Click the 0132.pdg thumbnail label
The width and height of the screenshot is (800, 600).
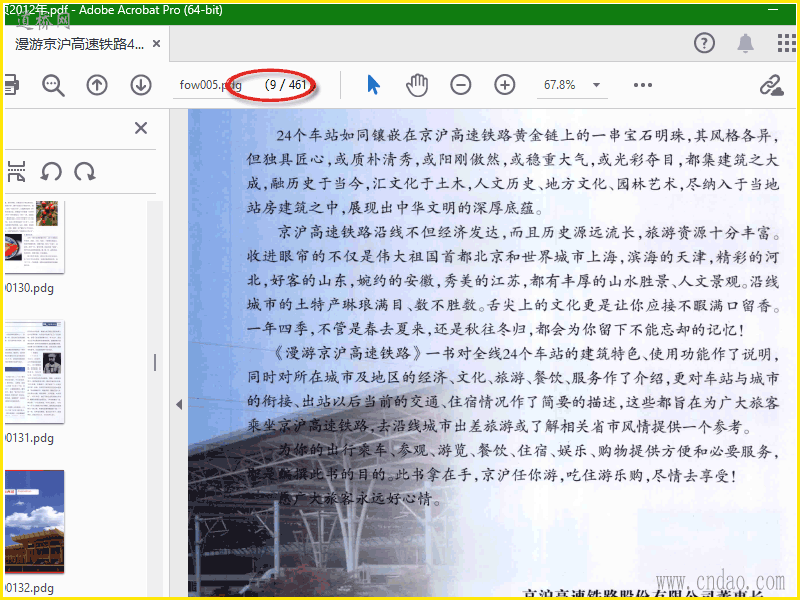click(30, 588)
